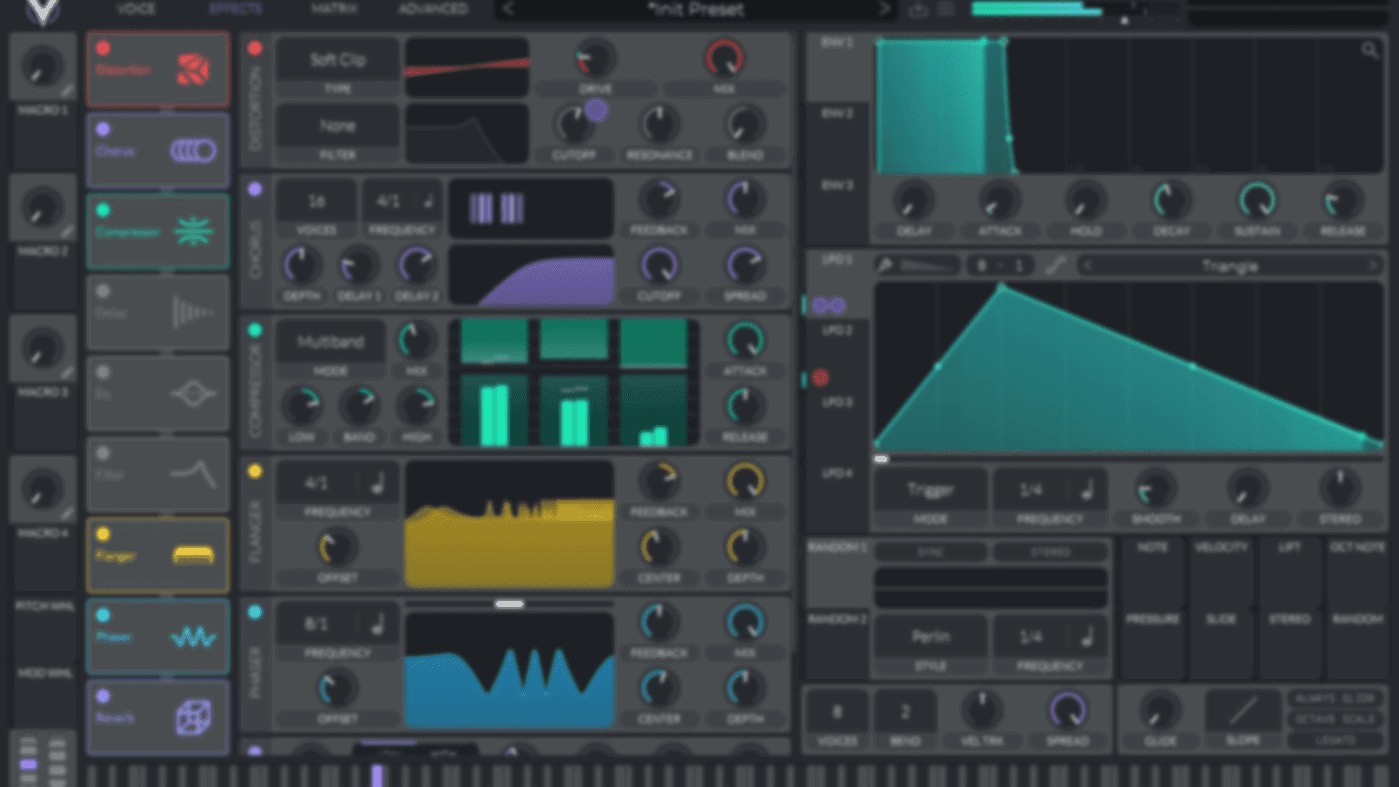The image size is (1399, 787).
Task: Select the LFO 3 tab
Action: point(838,402)
